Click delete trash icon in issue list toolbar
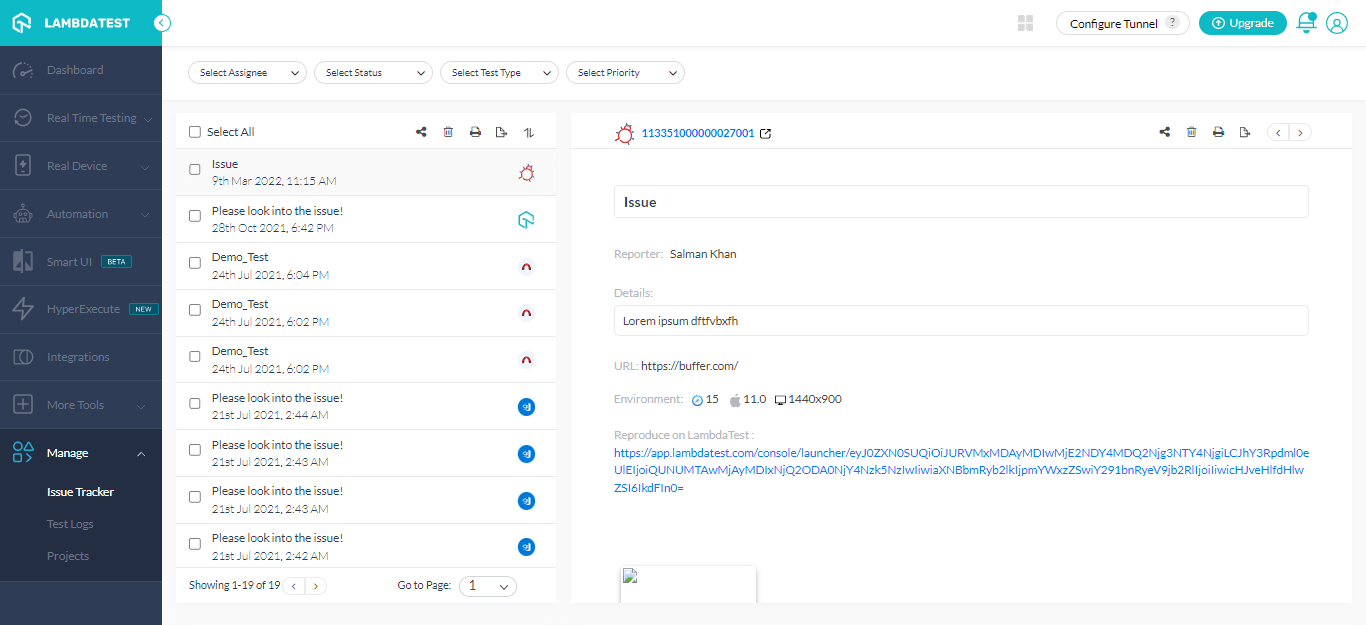Image resolution: width=1366 pixels, height=625 pixels. 448,132
